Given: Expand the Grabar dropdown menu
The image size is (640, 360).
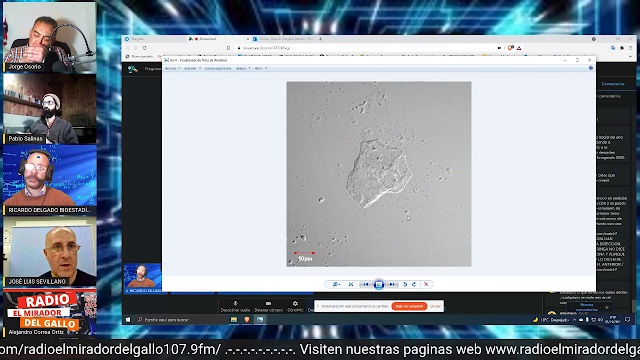Looking at the screenshot, I should tap(243, 69).
